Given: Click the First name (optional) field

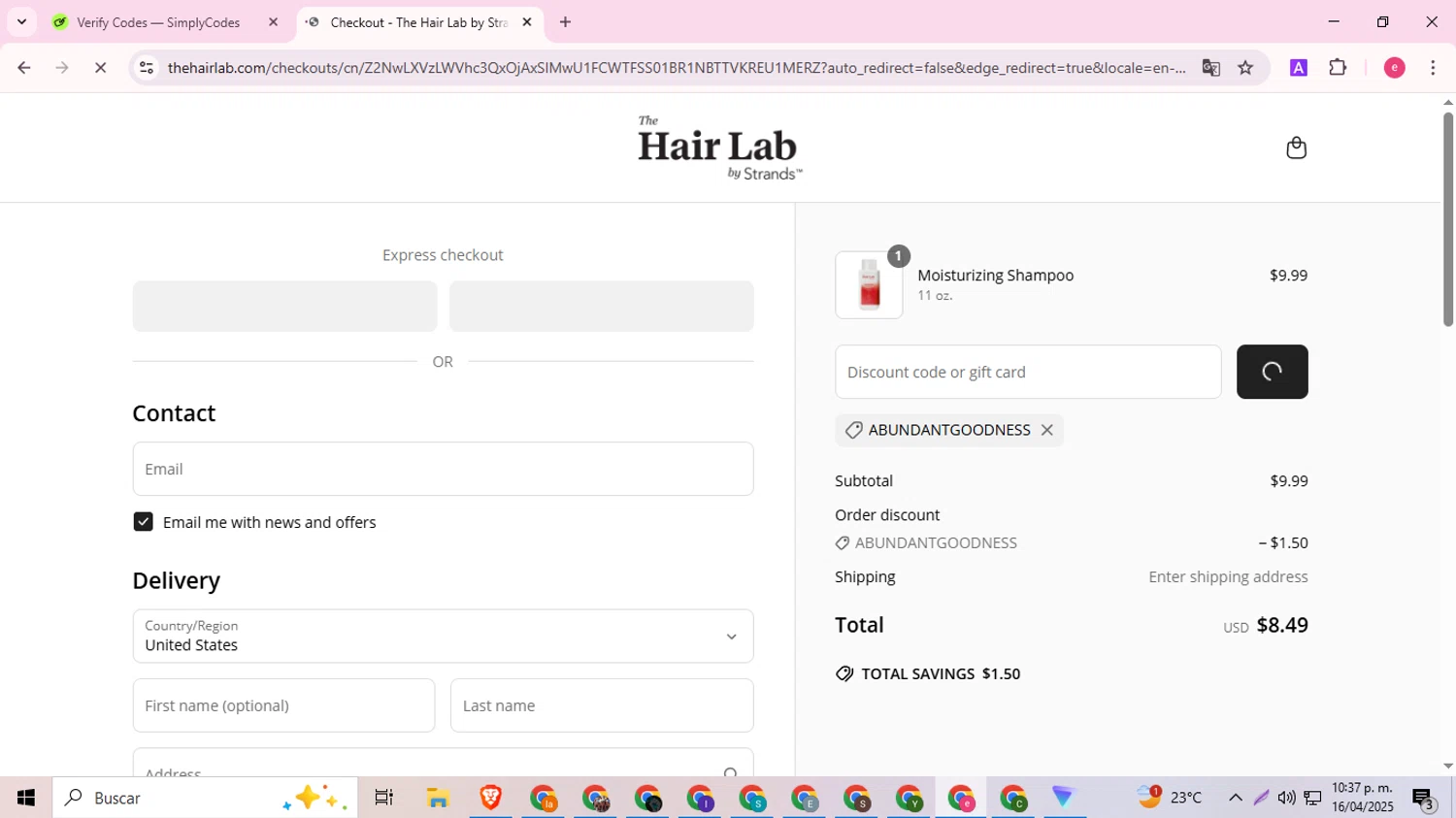Looking at the screenshot, I should (283, 705).
